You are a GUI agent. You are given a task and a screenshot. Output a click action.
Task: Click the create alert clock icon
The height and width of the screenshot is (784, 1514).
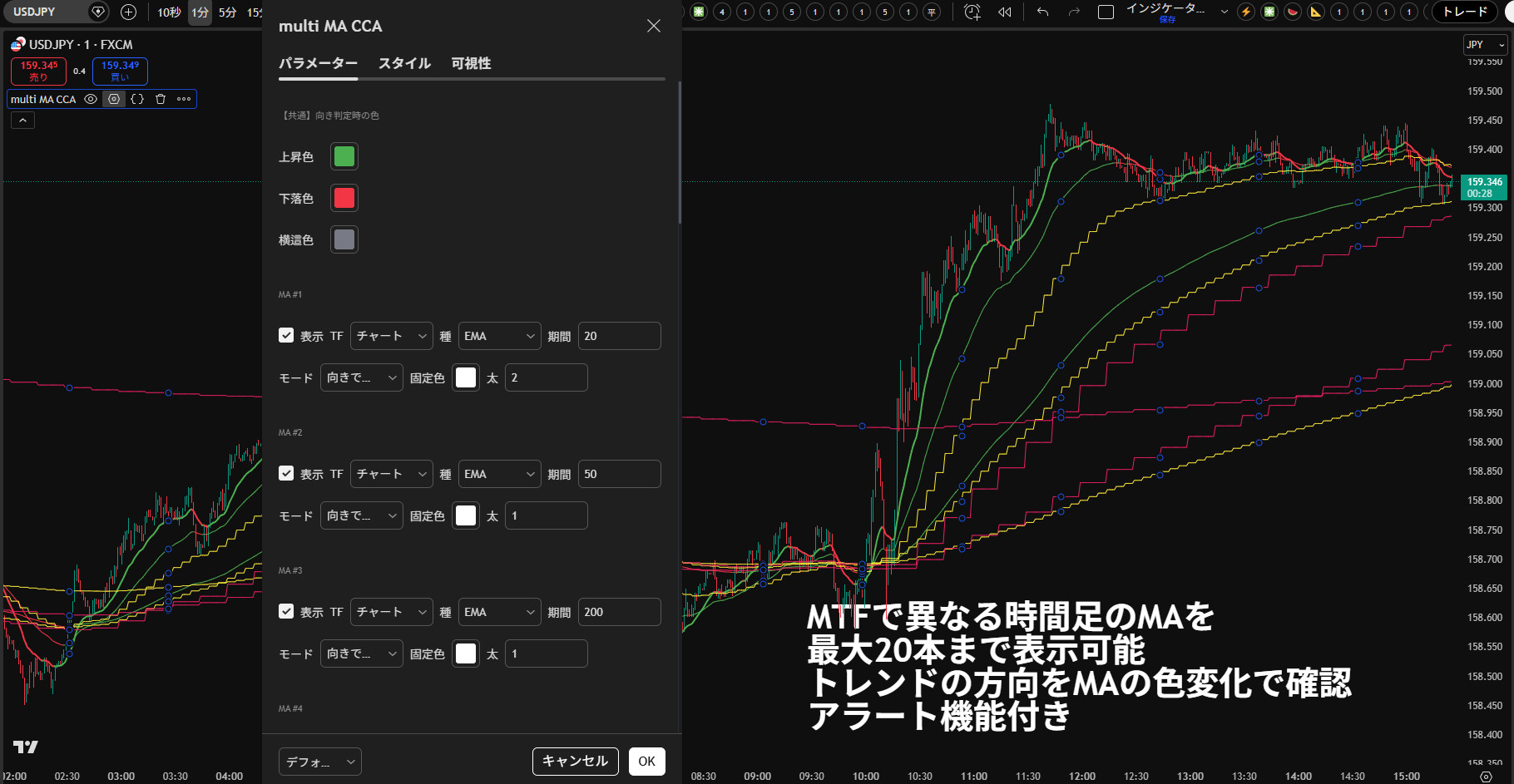coord(972,12)
